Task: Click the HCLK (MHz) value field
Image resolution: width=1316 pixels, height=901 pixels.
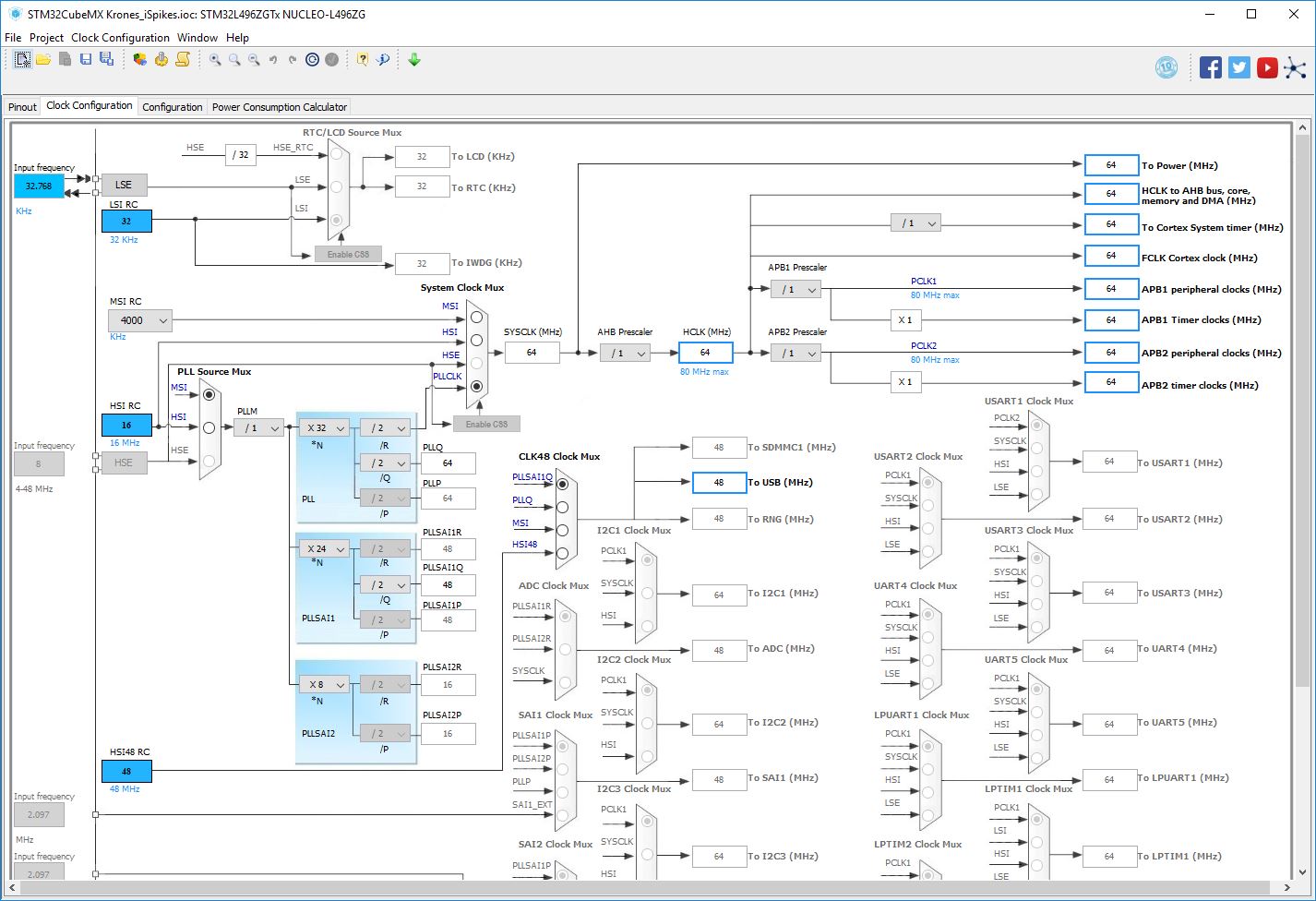Action: 705,353
